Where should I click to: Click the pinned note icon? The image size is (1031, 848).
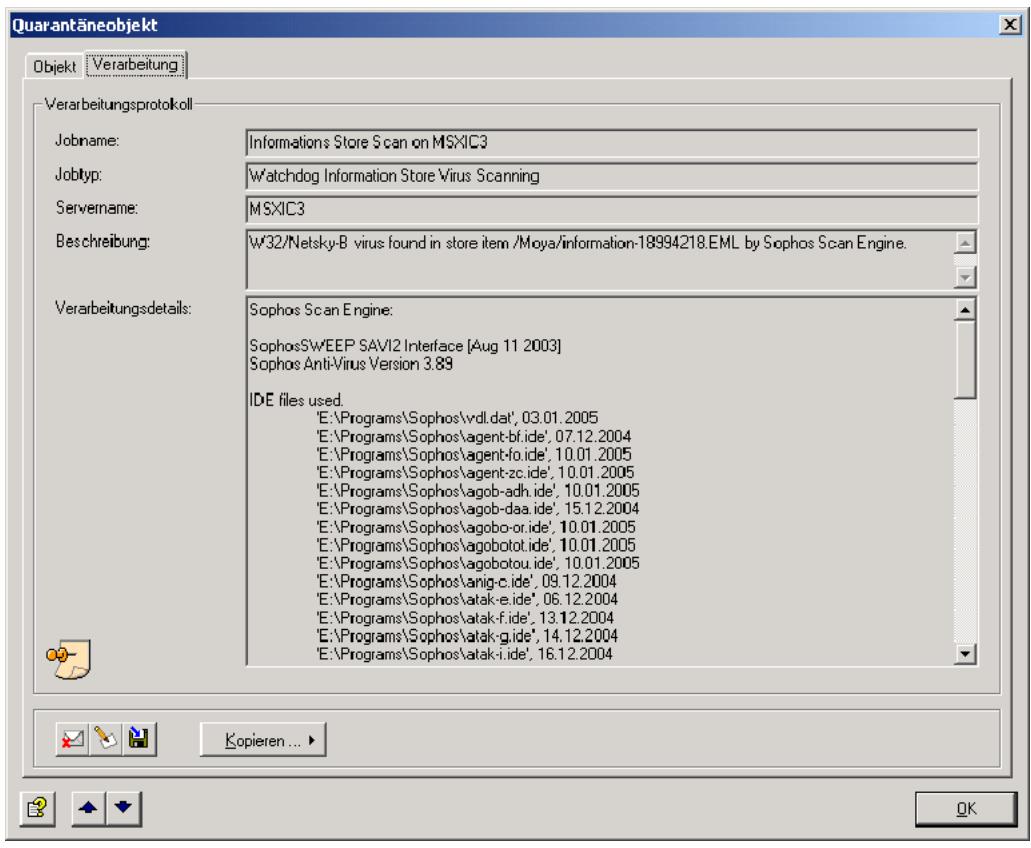(68, 659)
